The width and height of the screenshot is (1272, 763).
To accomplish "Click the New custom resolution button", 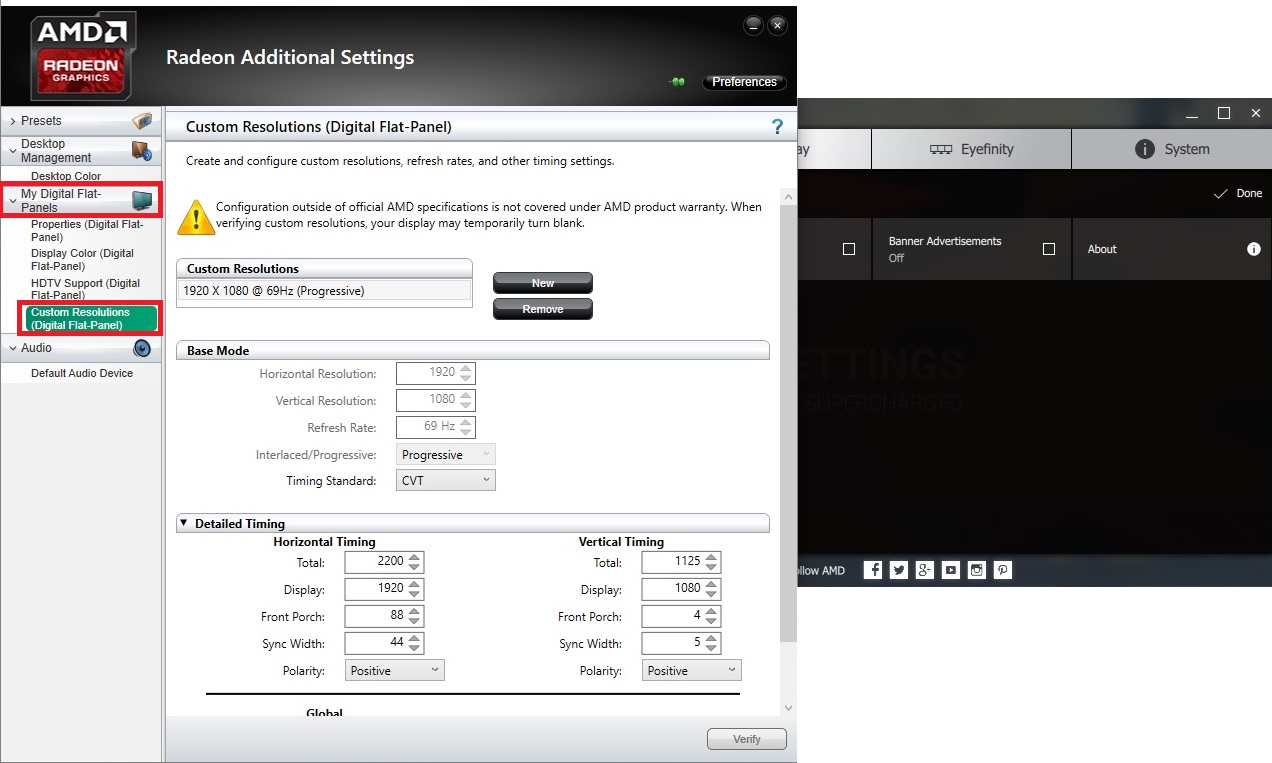I will [x=542, y=283].
